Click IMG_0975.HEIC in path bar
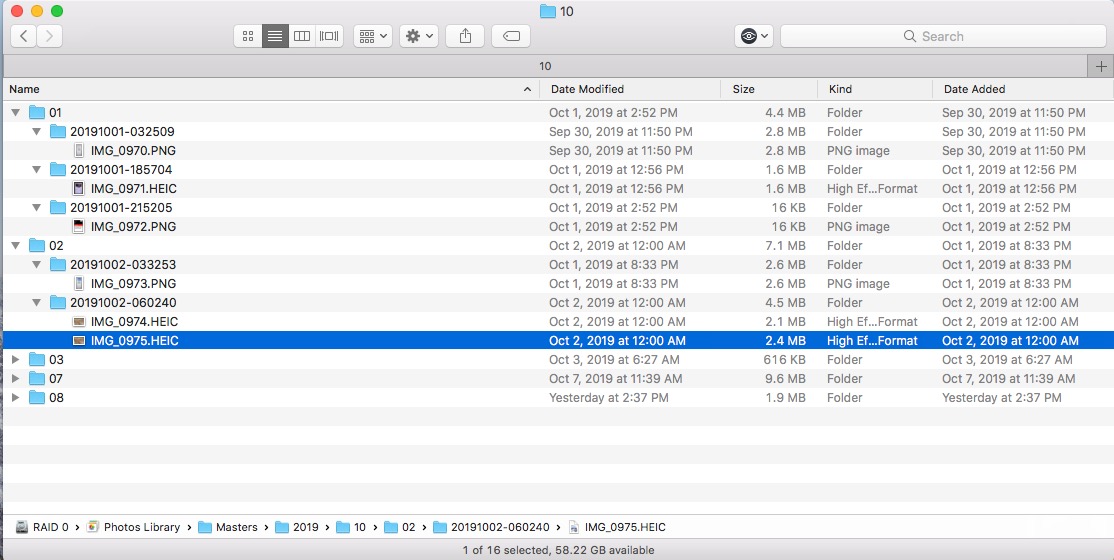Viewport: 1114px width, 560px height. [617, 527]
